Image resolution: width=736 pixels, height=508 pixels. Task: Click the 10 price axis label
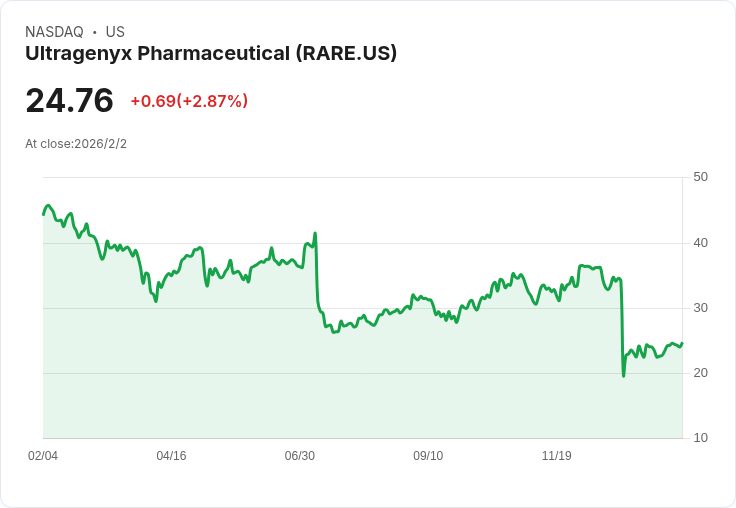click(700, 438)
